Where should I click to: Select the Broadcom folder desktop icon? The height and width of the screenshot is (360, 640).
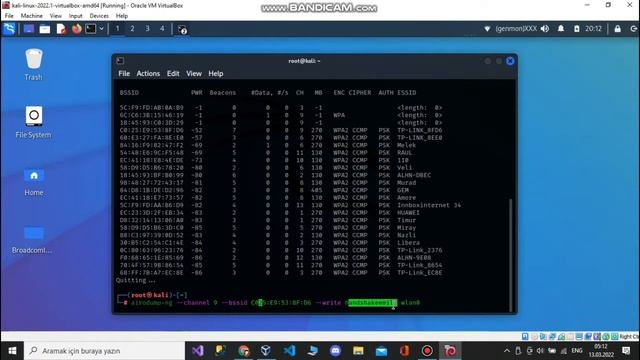click(x=32, y=240)
